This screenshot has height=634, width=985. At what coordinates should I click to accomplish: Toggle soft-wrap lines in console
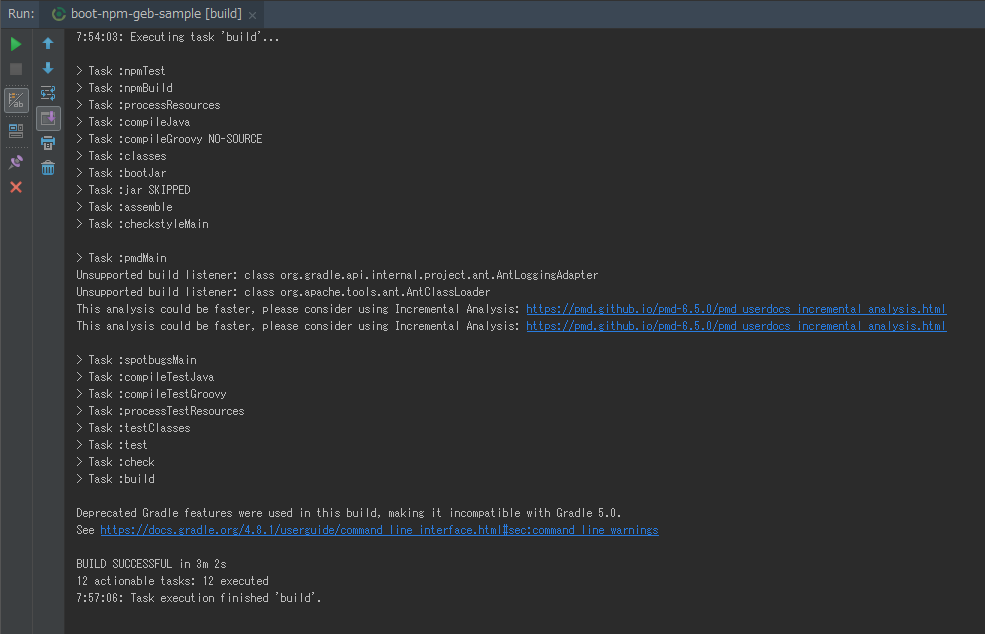click(48, 93)
